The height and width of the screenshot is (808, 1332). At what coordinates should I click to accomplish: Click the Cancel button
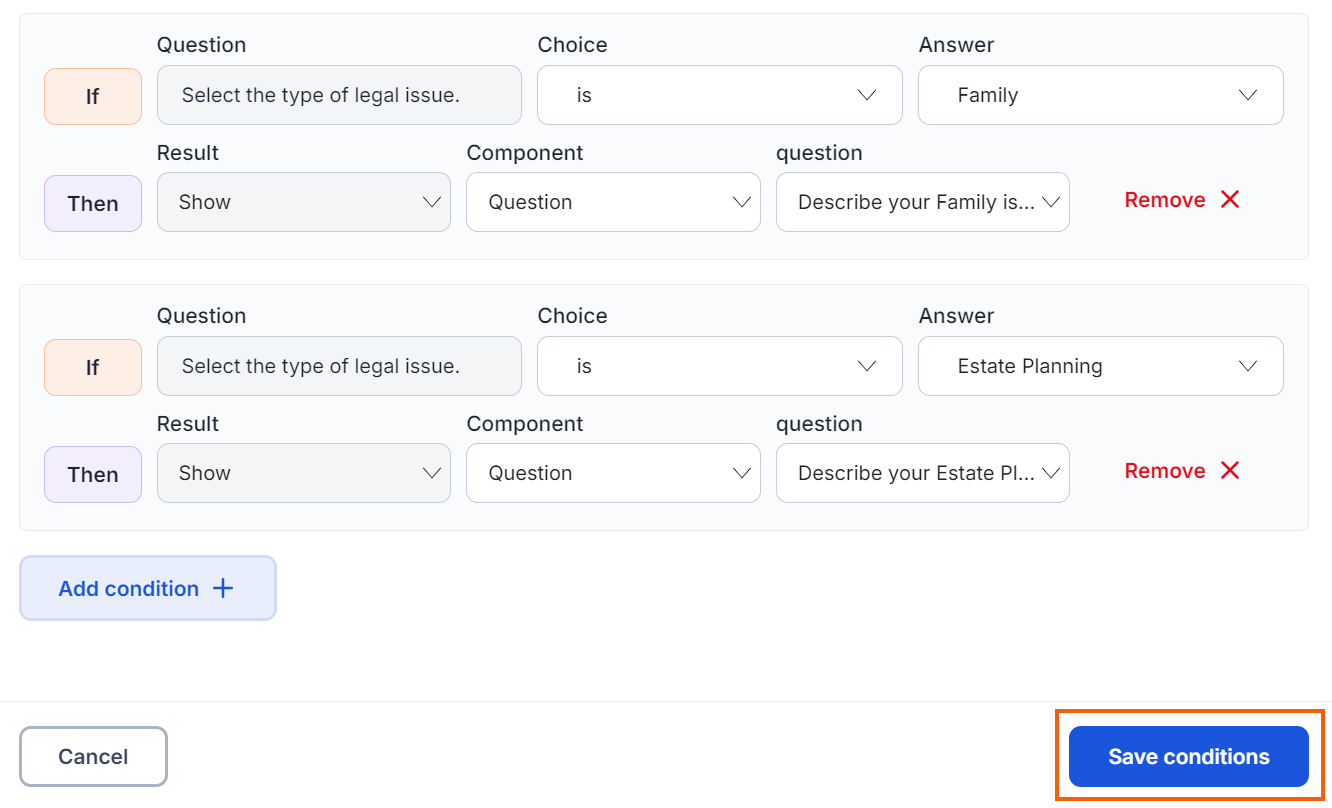[93, 757]
